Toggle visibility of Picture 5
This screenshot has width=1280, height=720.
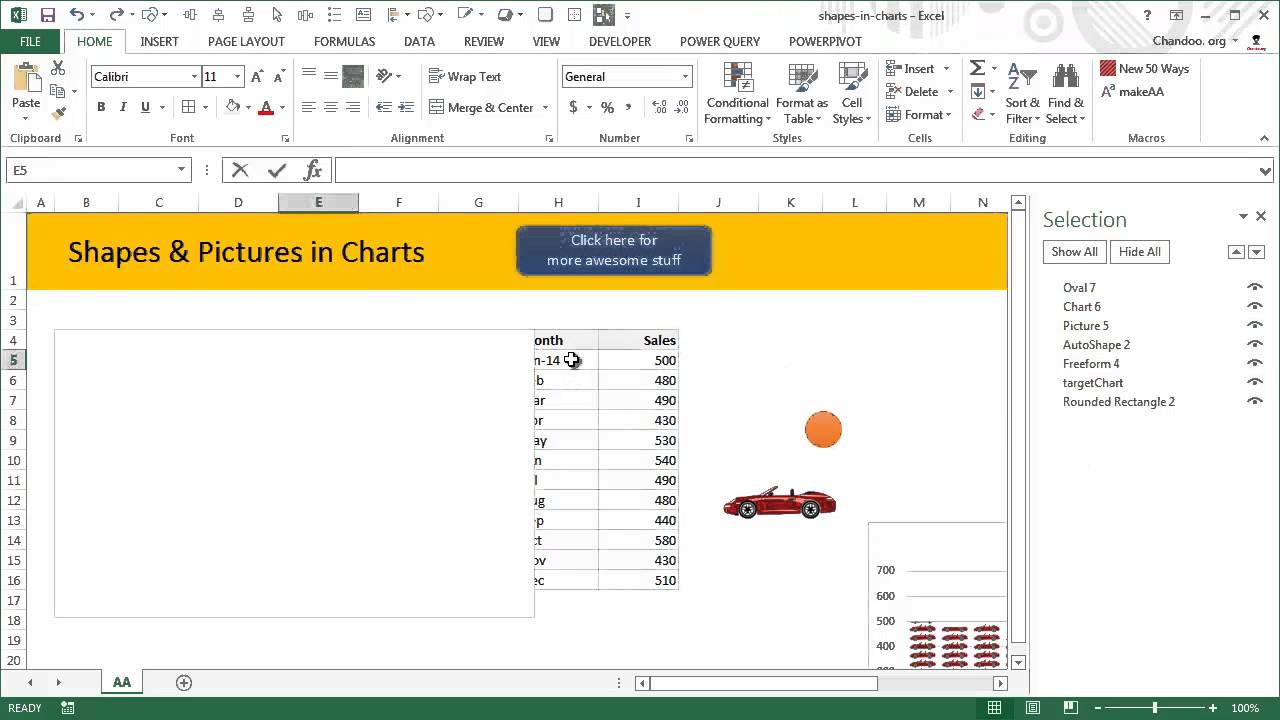(1254, 325)
